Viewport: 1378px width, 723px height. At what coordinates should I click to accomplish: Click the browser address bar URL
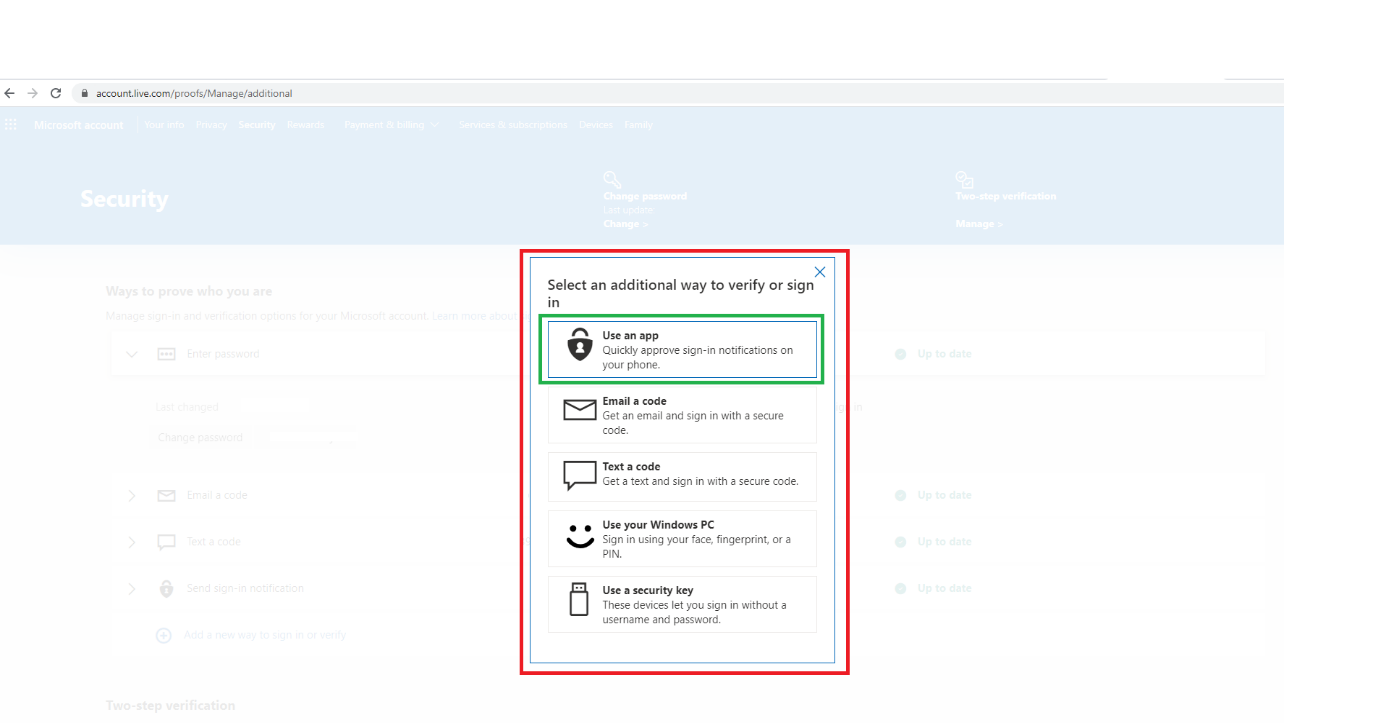tap(194, 93)
